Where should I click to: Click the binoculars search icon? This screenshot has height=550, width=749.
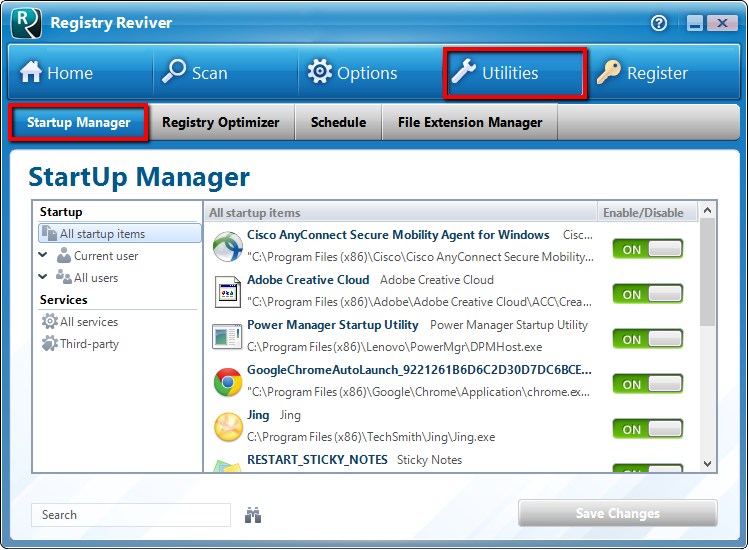point(253,515)
